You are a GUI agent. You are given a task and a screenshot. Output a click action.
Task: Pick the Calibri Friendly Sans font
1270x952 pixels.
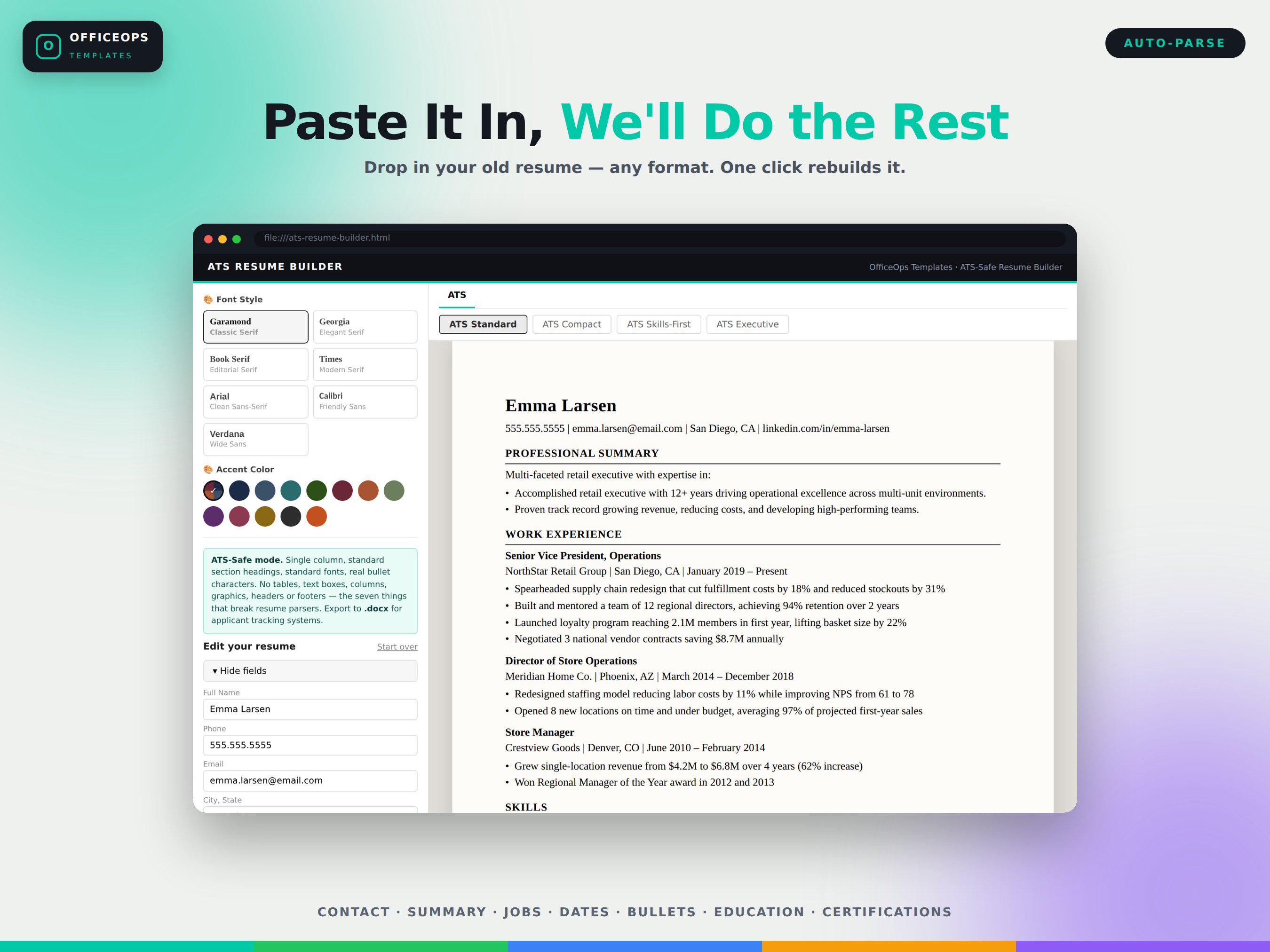pyautogui.click(x=365, y=401)
